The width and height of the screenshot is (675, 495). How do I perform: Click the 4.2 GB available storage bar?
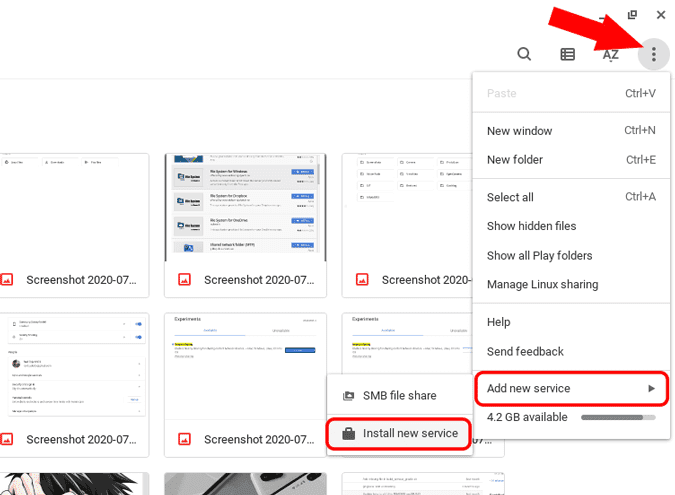618,417
